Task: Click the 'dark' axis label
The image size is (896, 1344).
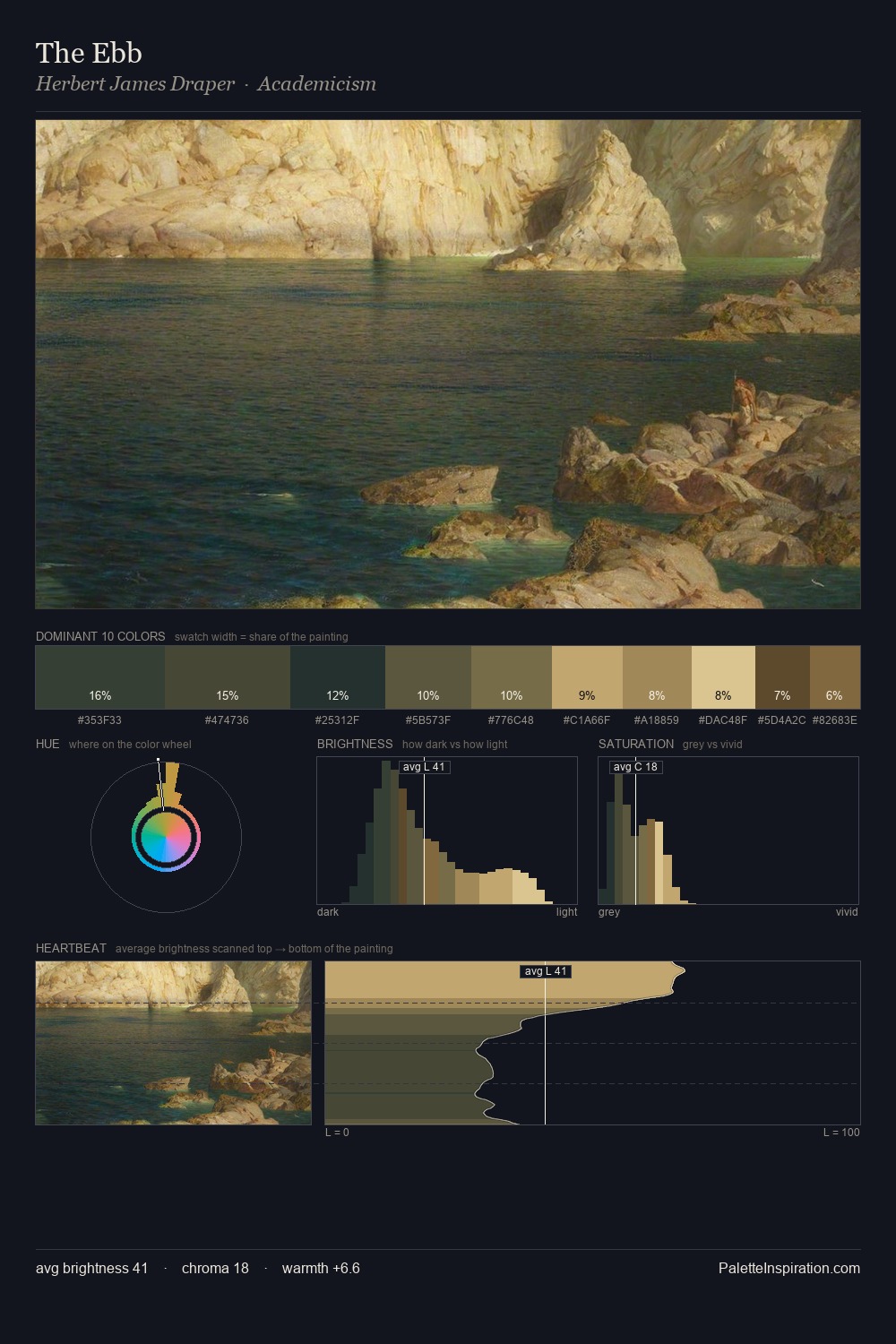Action: coord(328,912)
